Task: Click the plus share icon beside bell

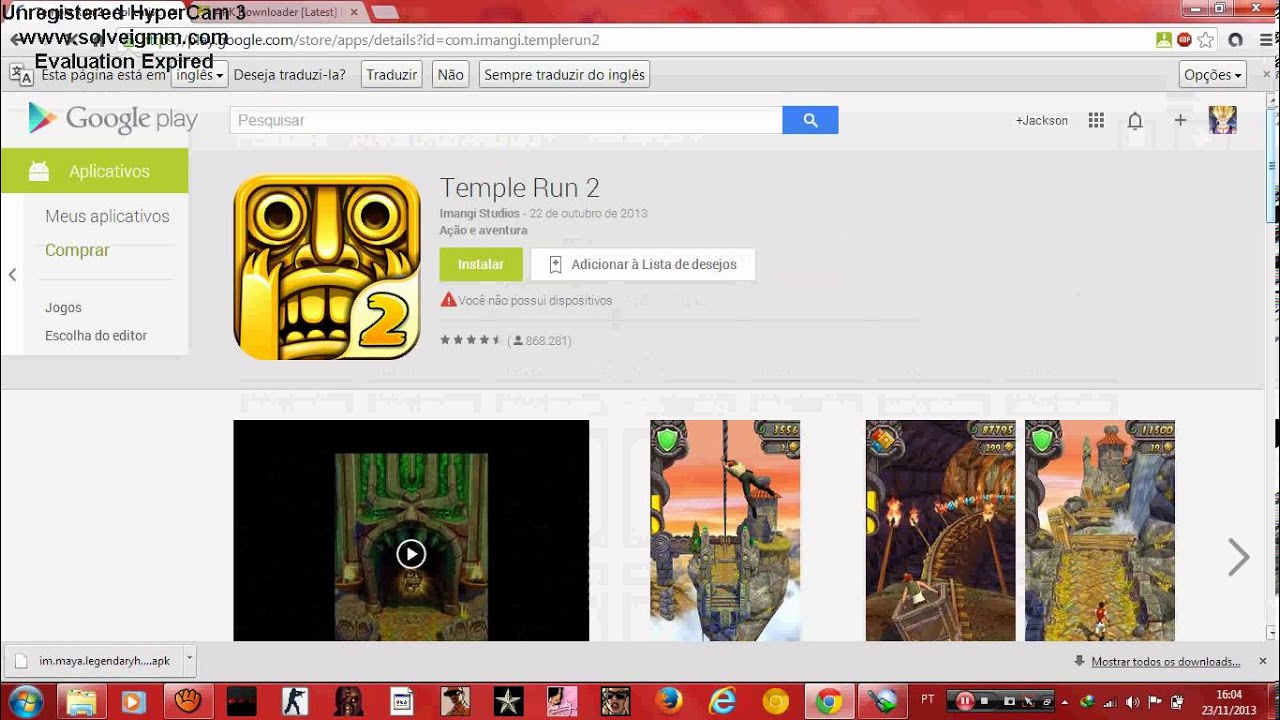Action: click(x=1180, y=120)
